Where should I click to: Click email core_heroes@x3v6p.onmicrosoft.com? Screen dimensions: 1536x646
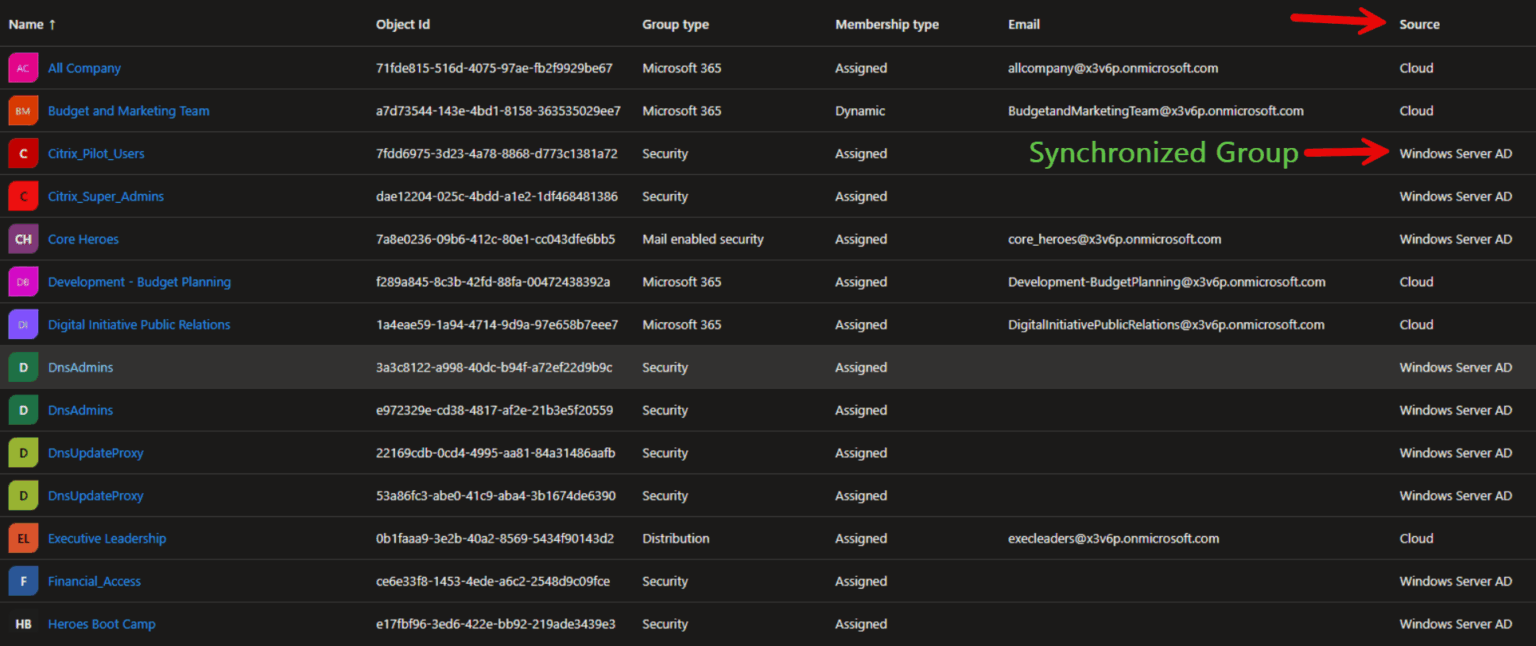pyautogui.click(x=1115, y=240)
